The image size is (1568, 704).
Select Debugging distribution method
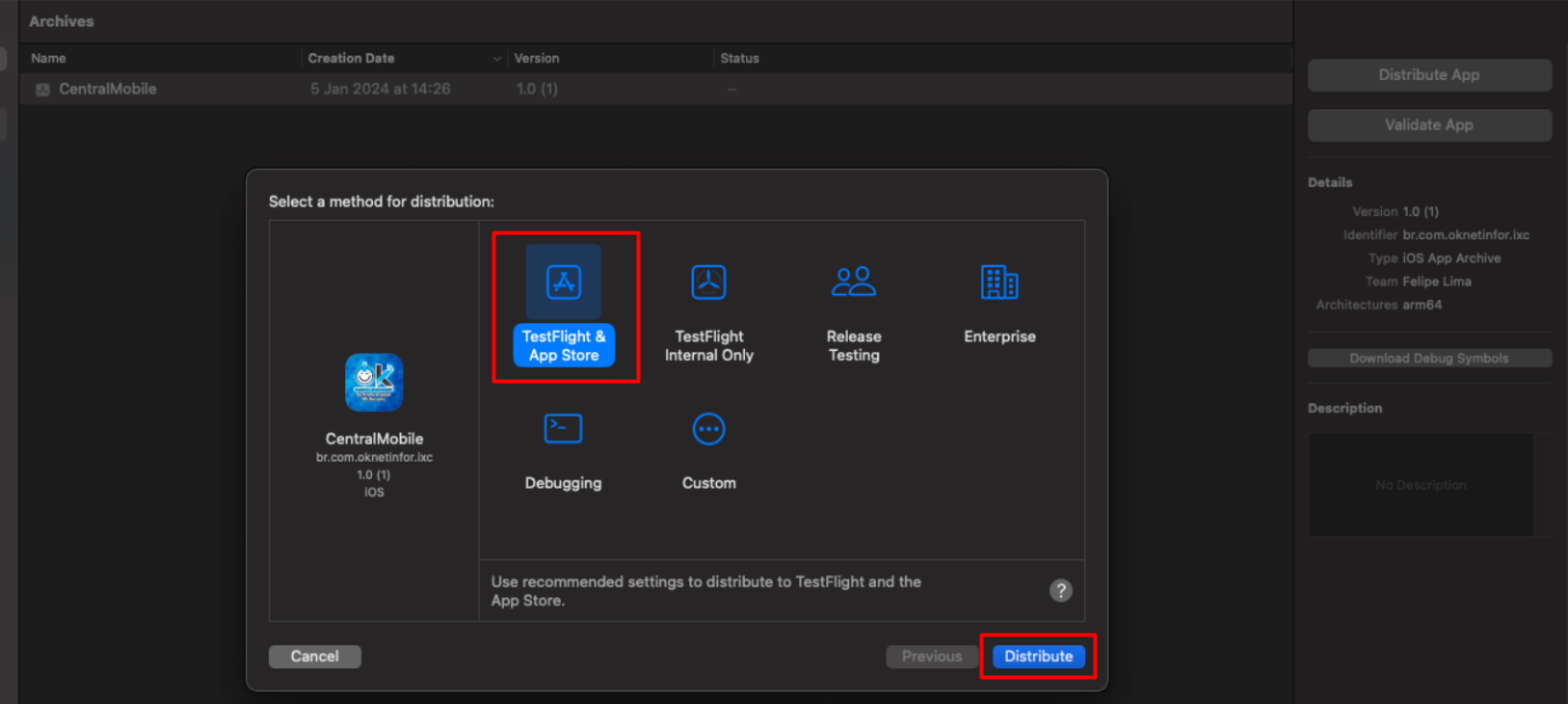(563, 451)
